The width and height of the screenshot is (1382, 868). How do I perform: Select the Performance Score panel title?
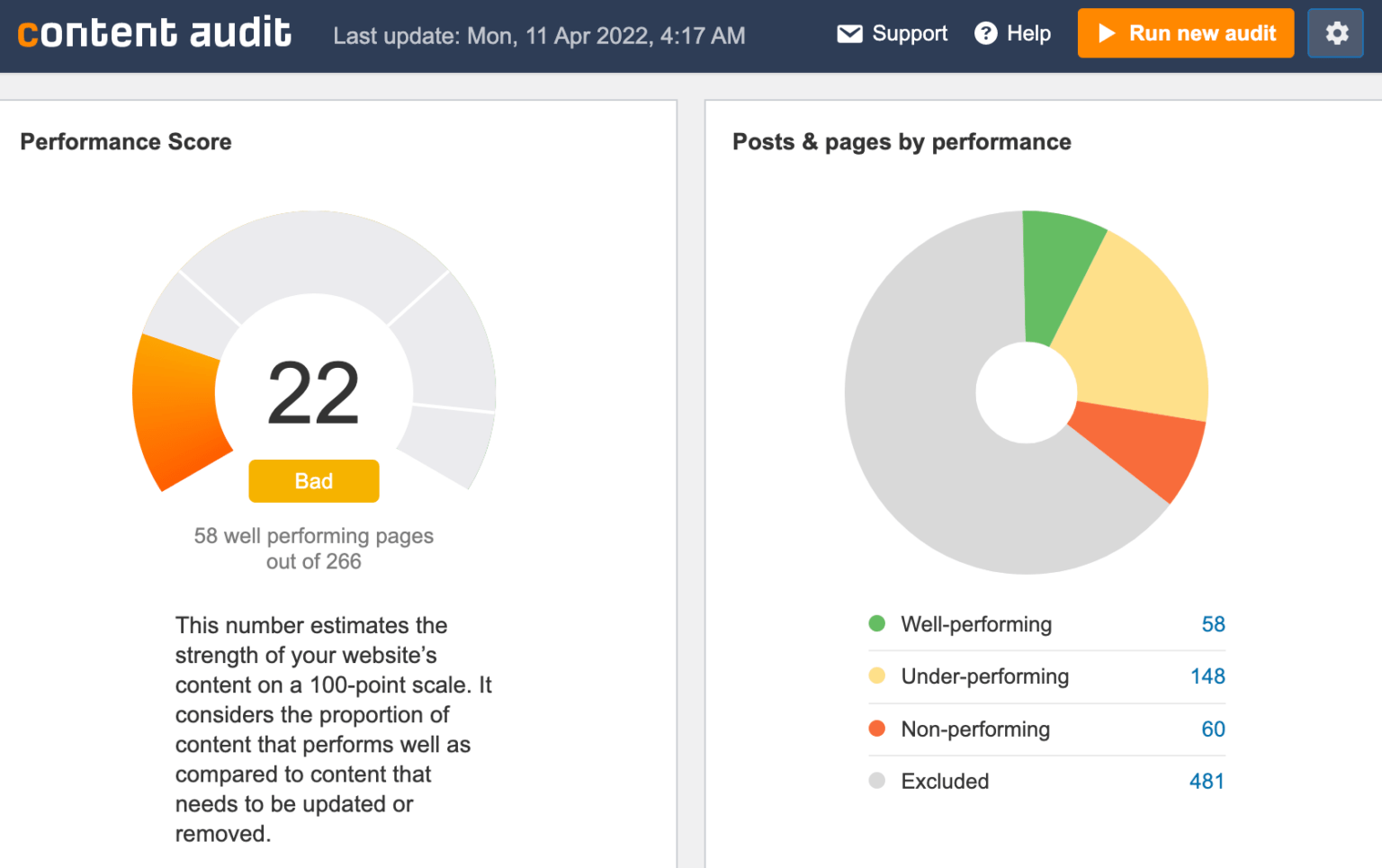click(x=126, y=141)
